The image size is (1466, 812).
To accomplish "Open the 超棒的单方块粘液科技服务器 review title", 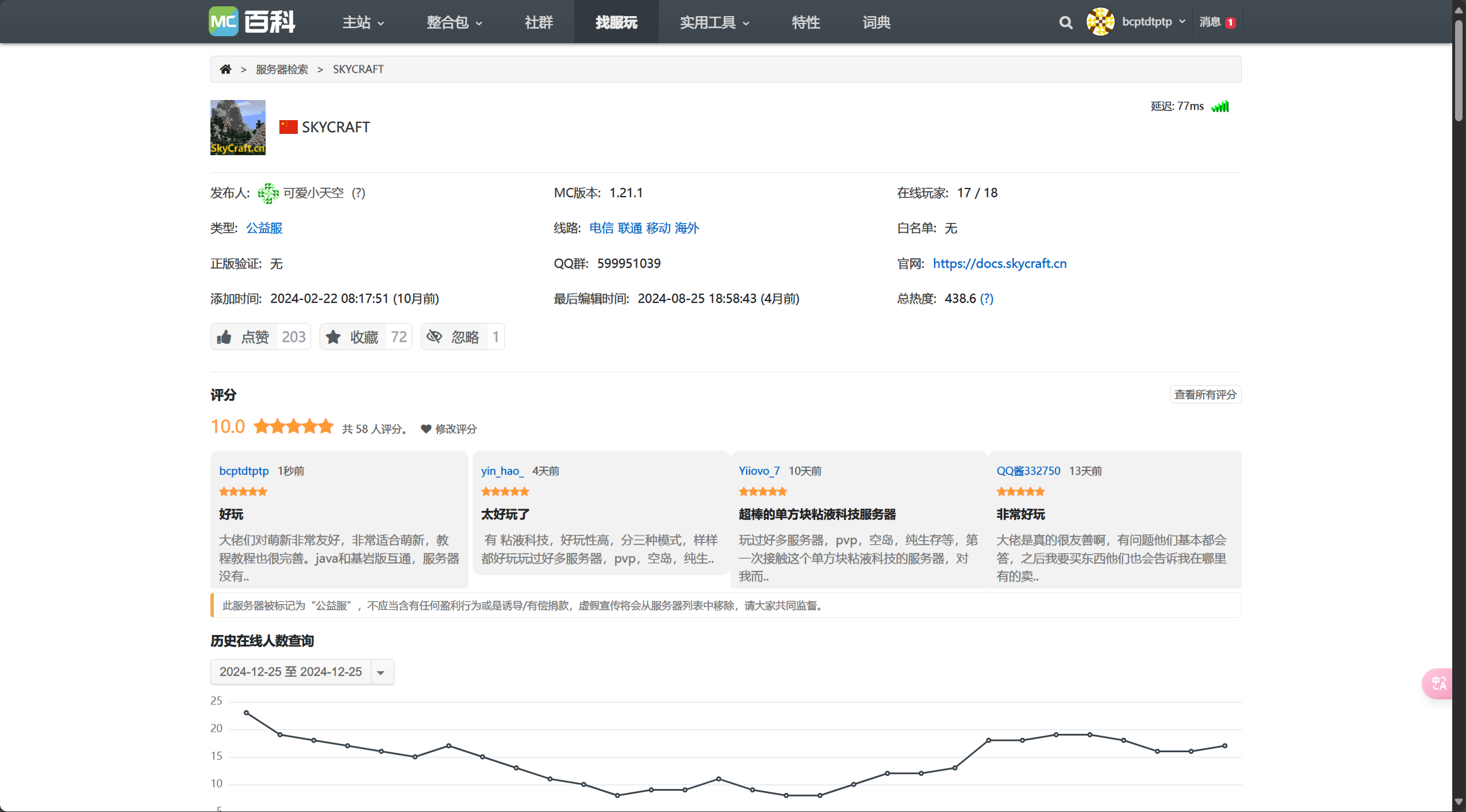I will click(x=817, y=514).
